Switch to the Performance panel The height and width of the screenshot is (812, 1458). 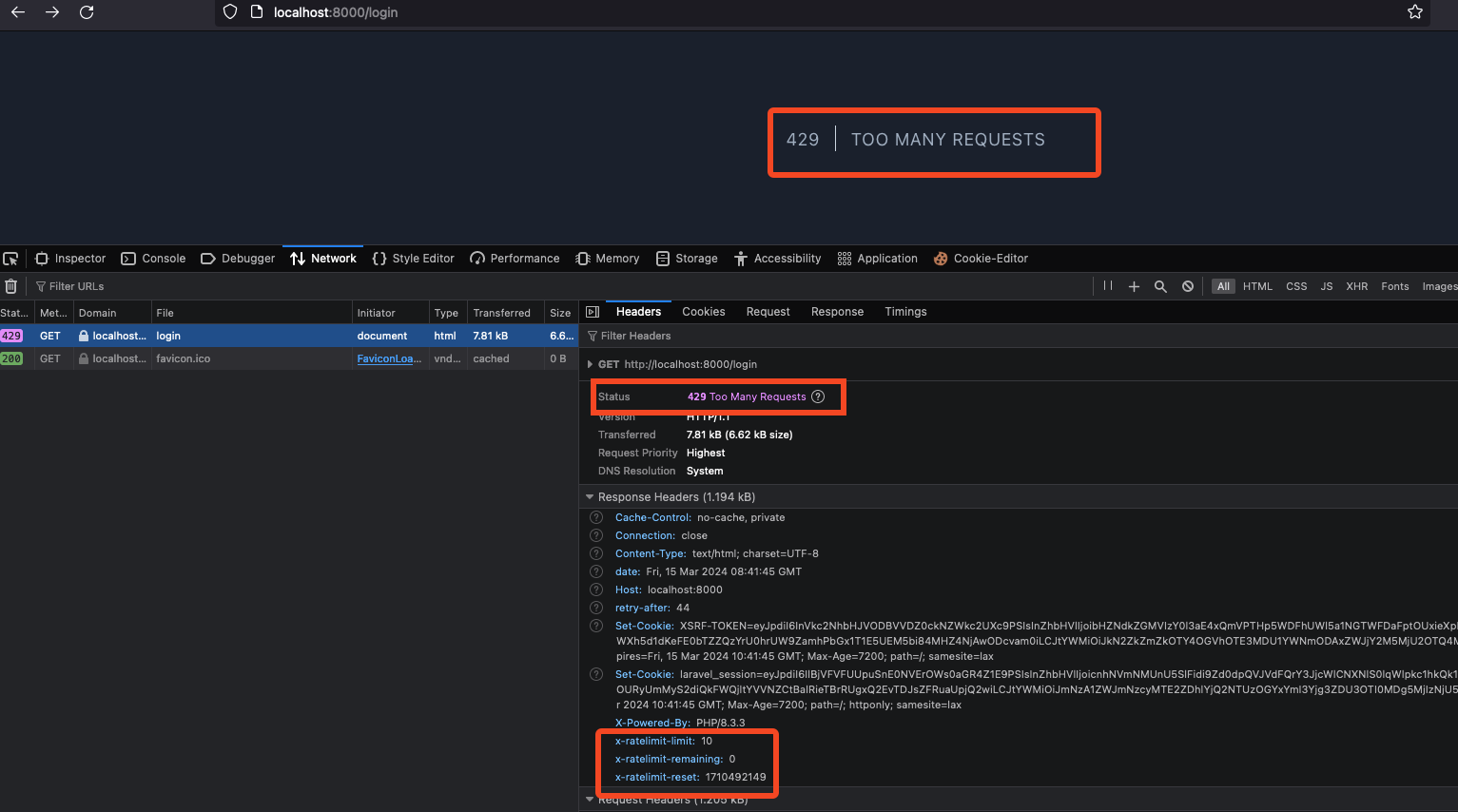(515, 259)
